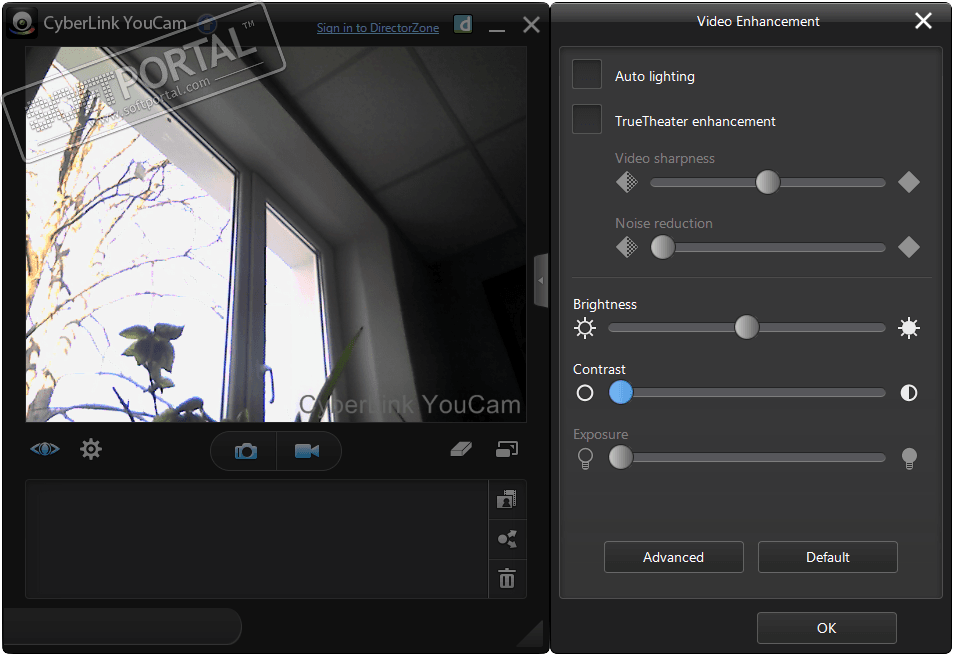The width and height of the screenshot is (957, 657).
Task: Click the YouCam logo icon in title bar
Action: point(23,23)
